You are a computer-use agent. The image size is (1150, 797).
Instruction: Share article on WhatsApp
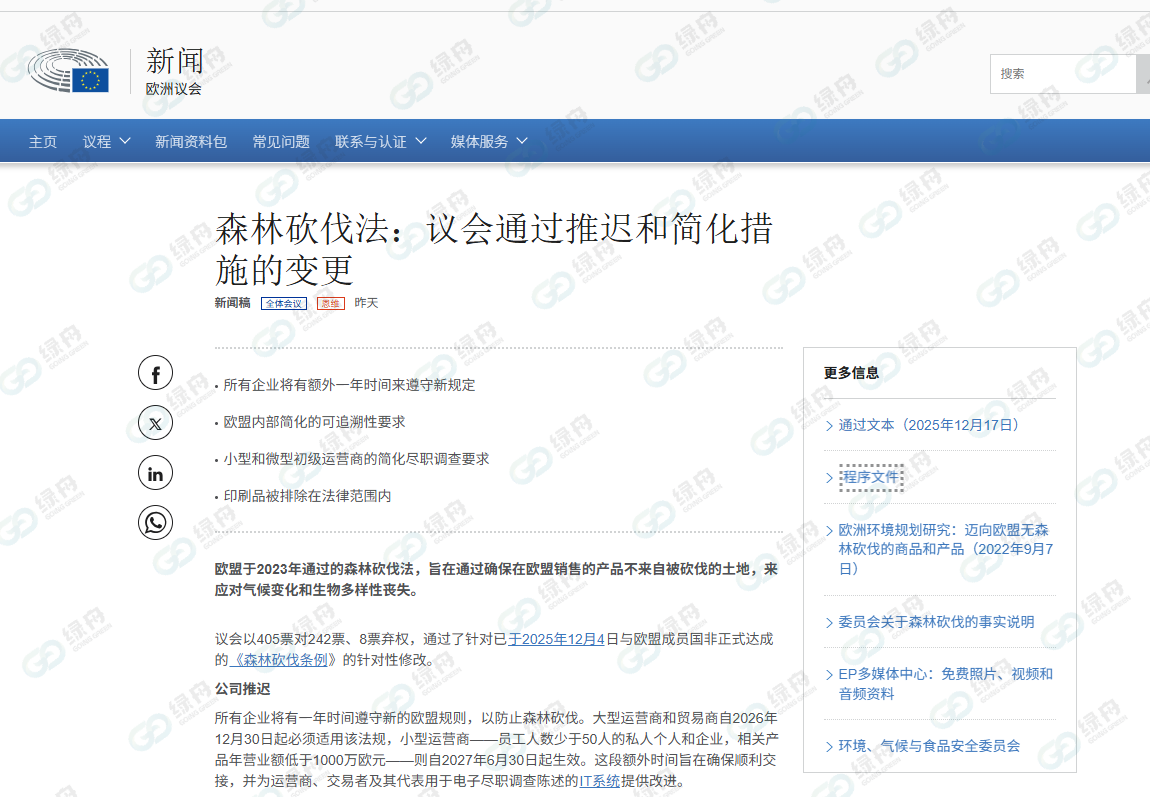(x=155, y=523)
